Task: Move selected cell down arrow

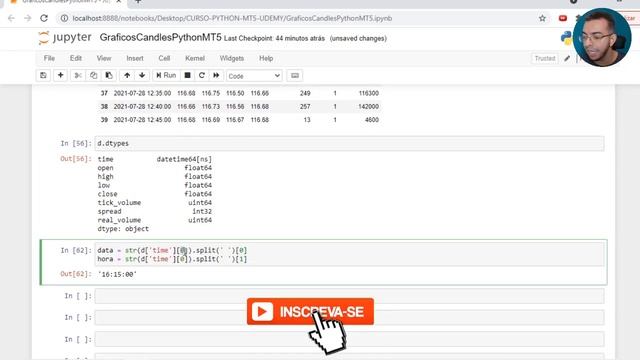Action: click(142, 76)
